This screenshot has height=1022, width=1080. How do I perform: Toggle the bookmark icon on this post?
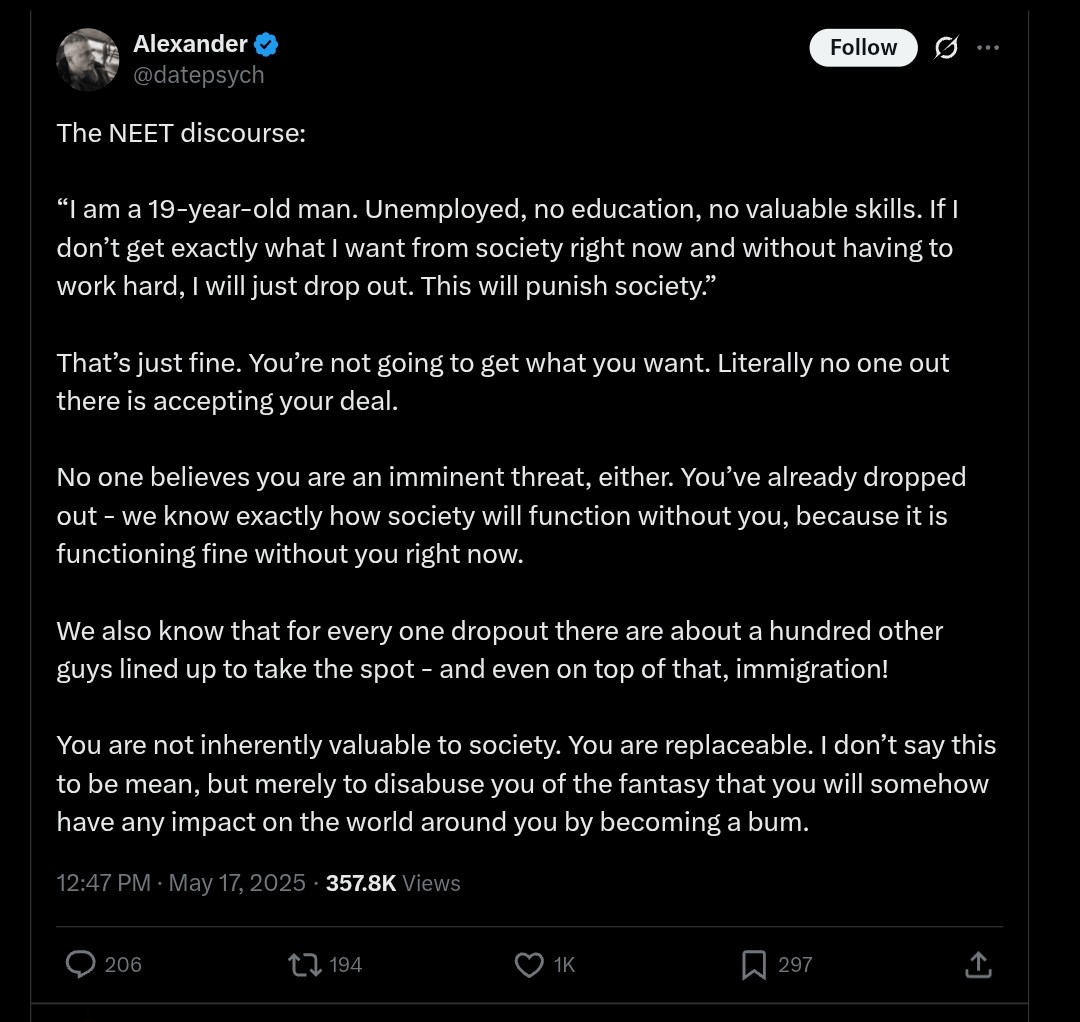[753, 964]
